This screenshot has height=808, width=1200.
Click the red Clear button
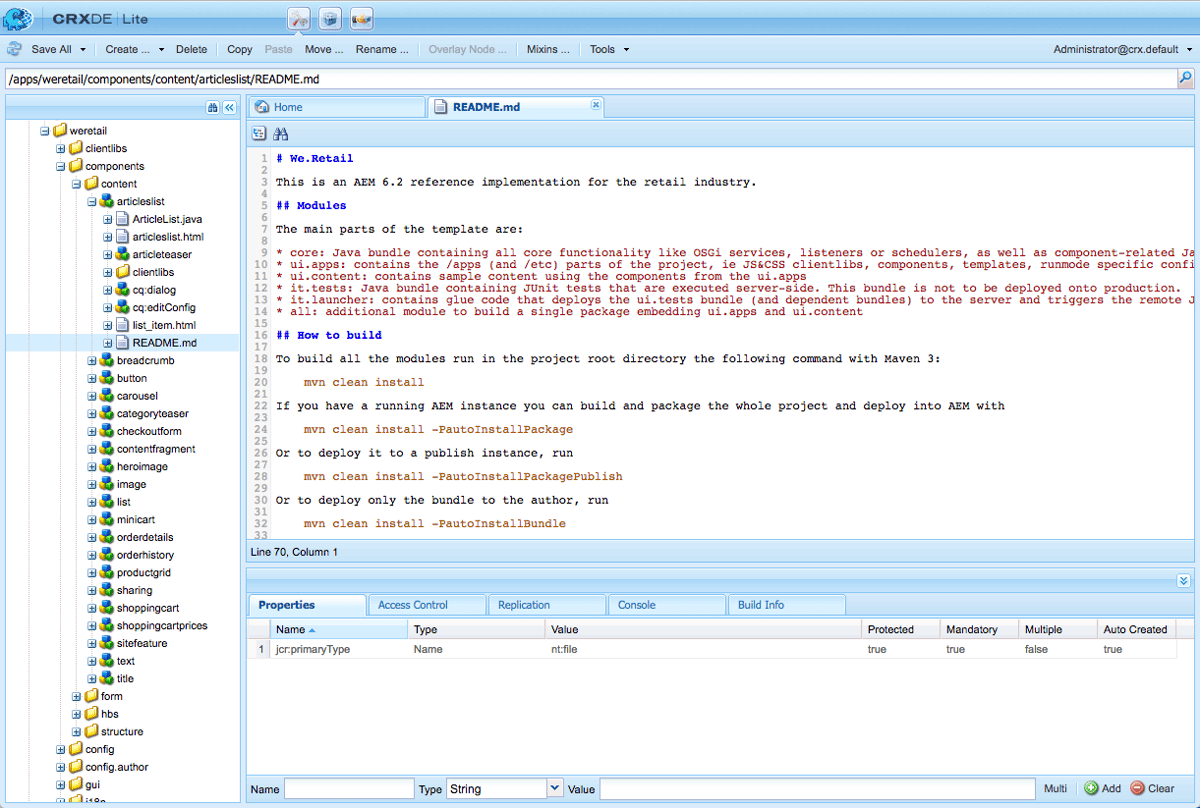point(1152,788)
